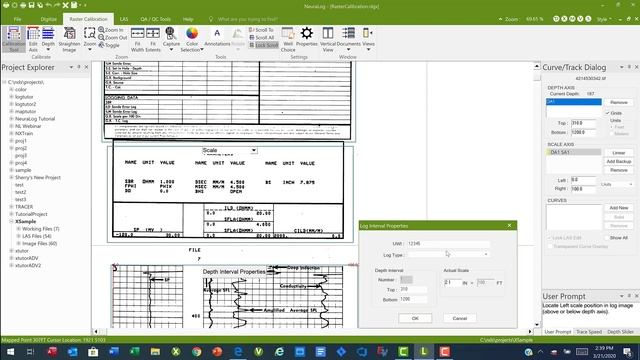Click the Add Backup button
Viewport: 640px width, 360px height.
point(619,162)
